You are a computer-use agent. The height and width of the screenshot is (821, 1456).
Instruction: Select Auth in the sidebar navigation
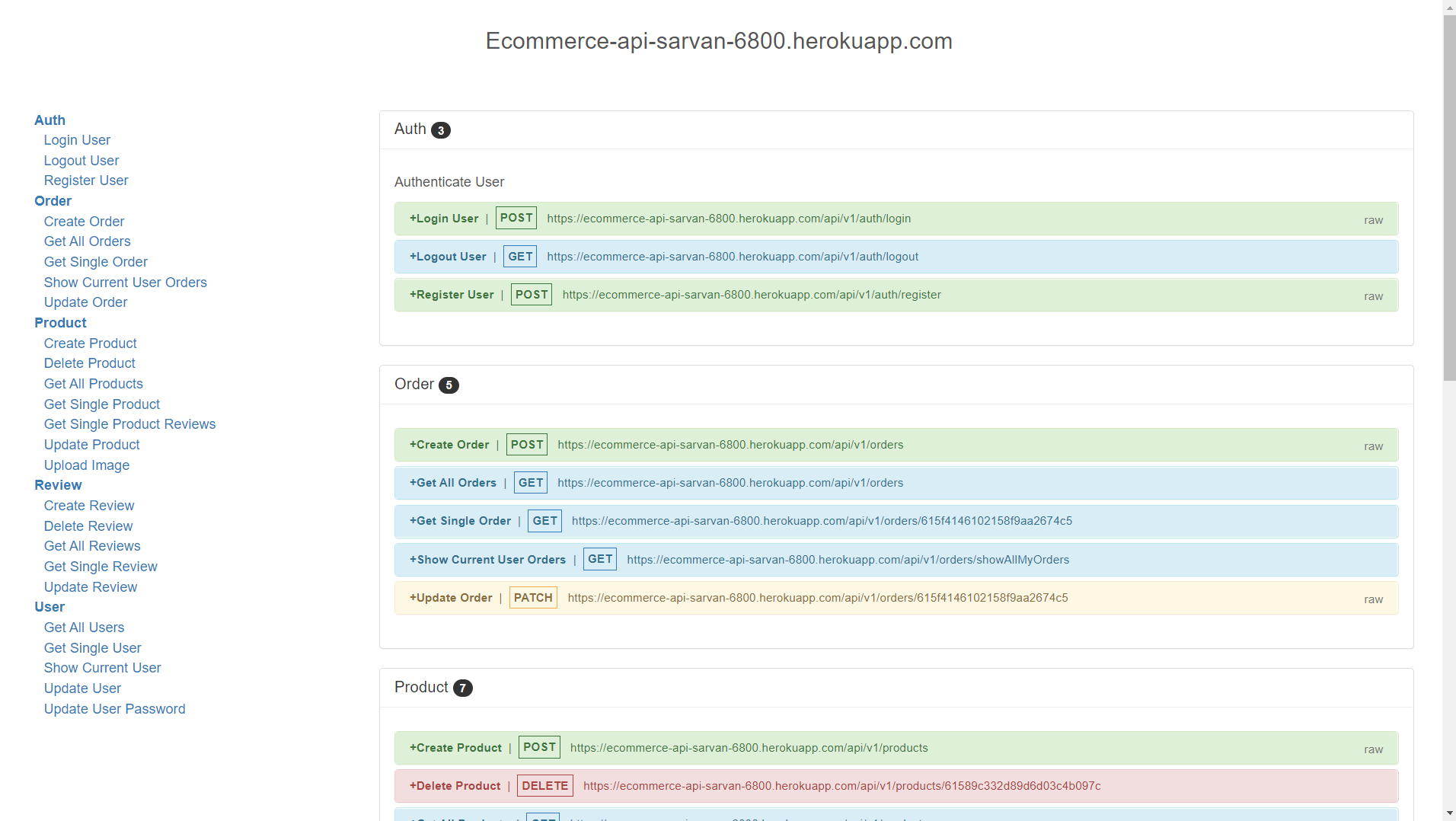pyautogui.click(x=49, y=120)
